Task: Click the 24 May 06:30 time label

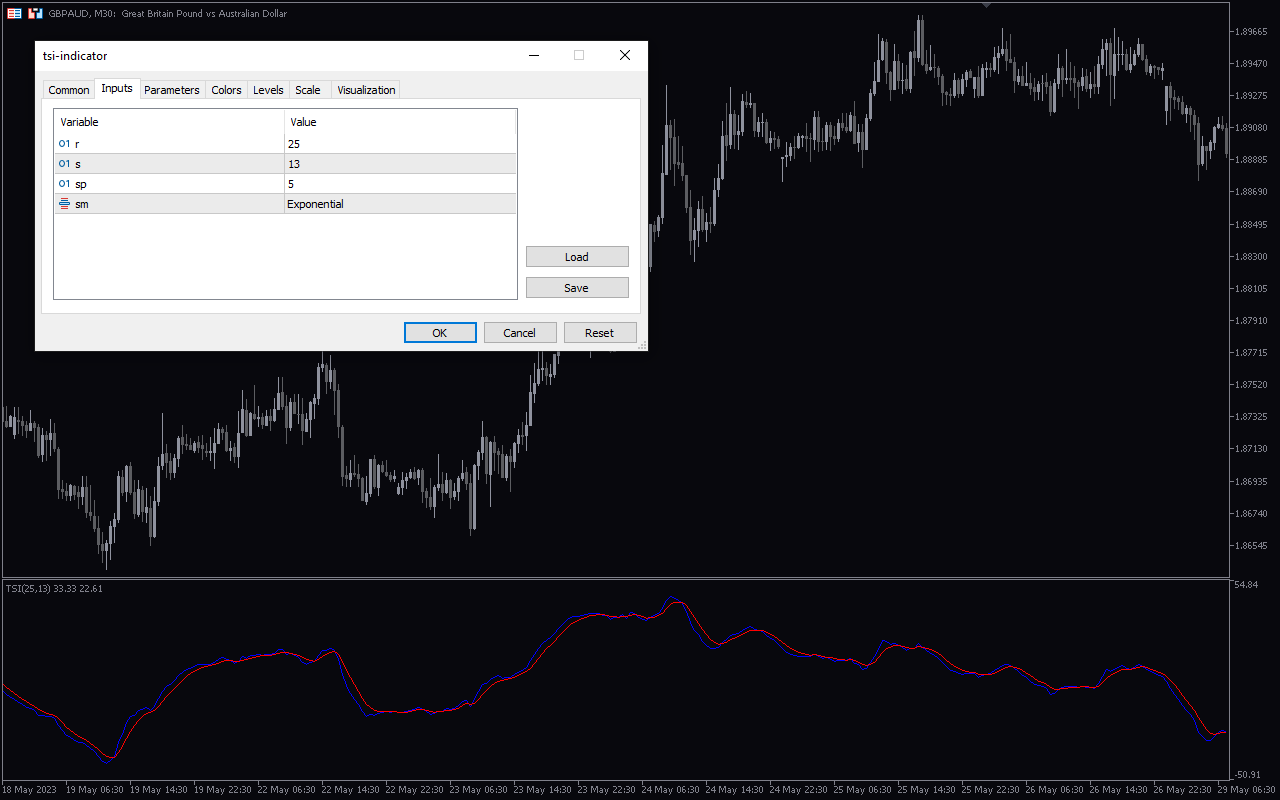Action: [x=671, y=790]
